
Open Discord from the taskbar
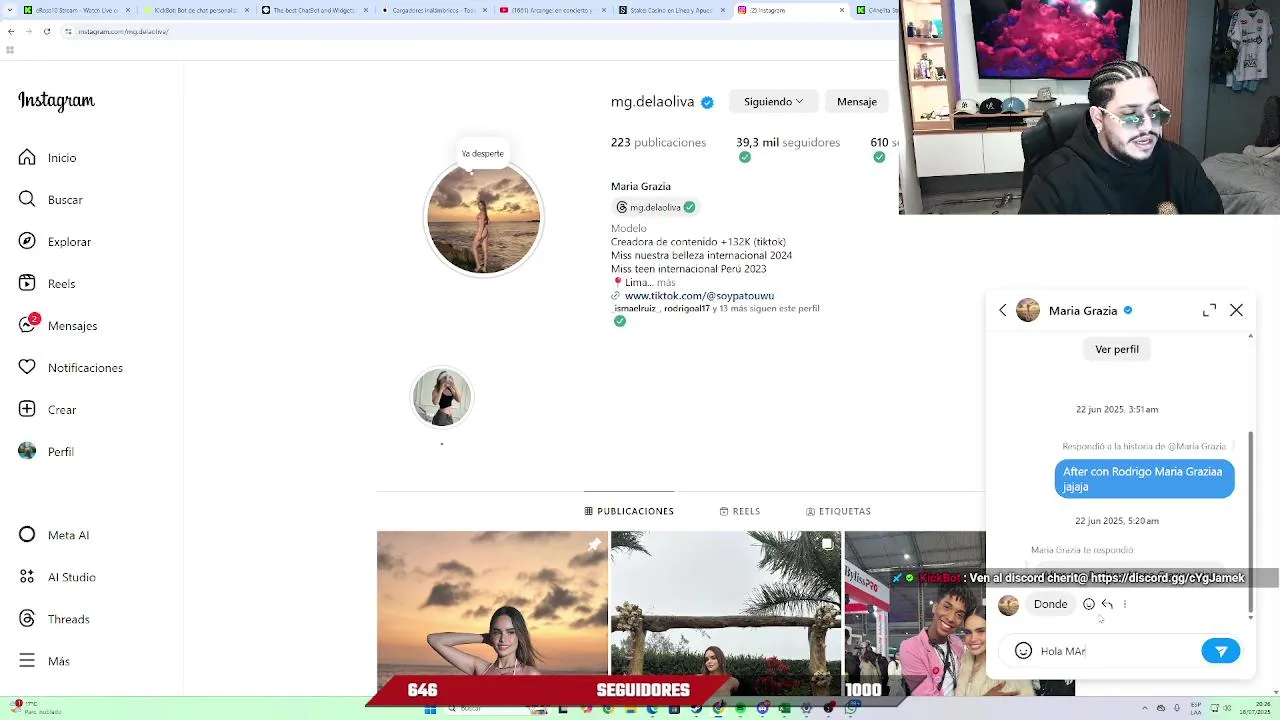pyautogui.click(x=762, y=708)
